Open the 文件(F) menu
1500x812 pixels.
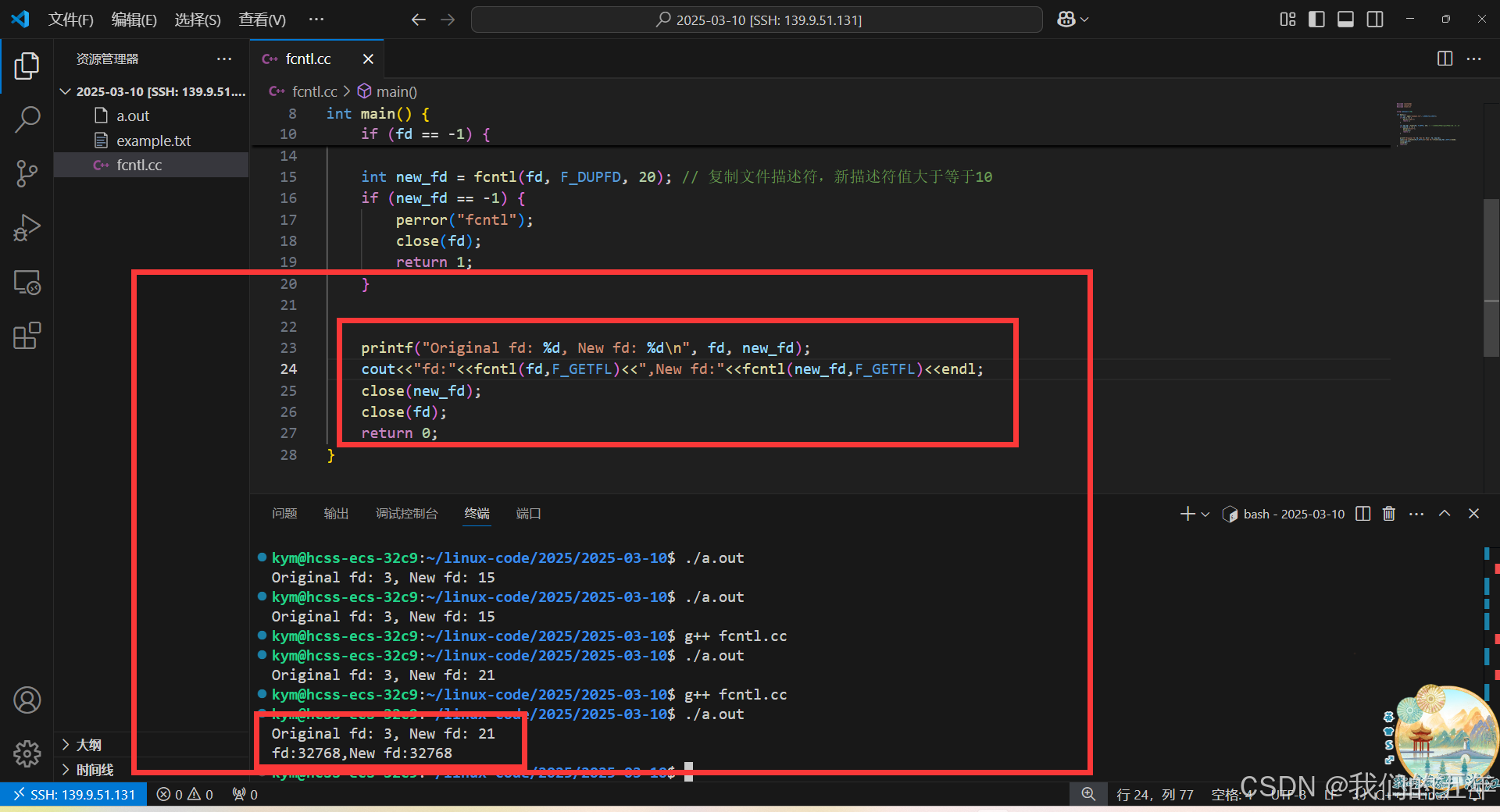(x=70, y=20)
